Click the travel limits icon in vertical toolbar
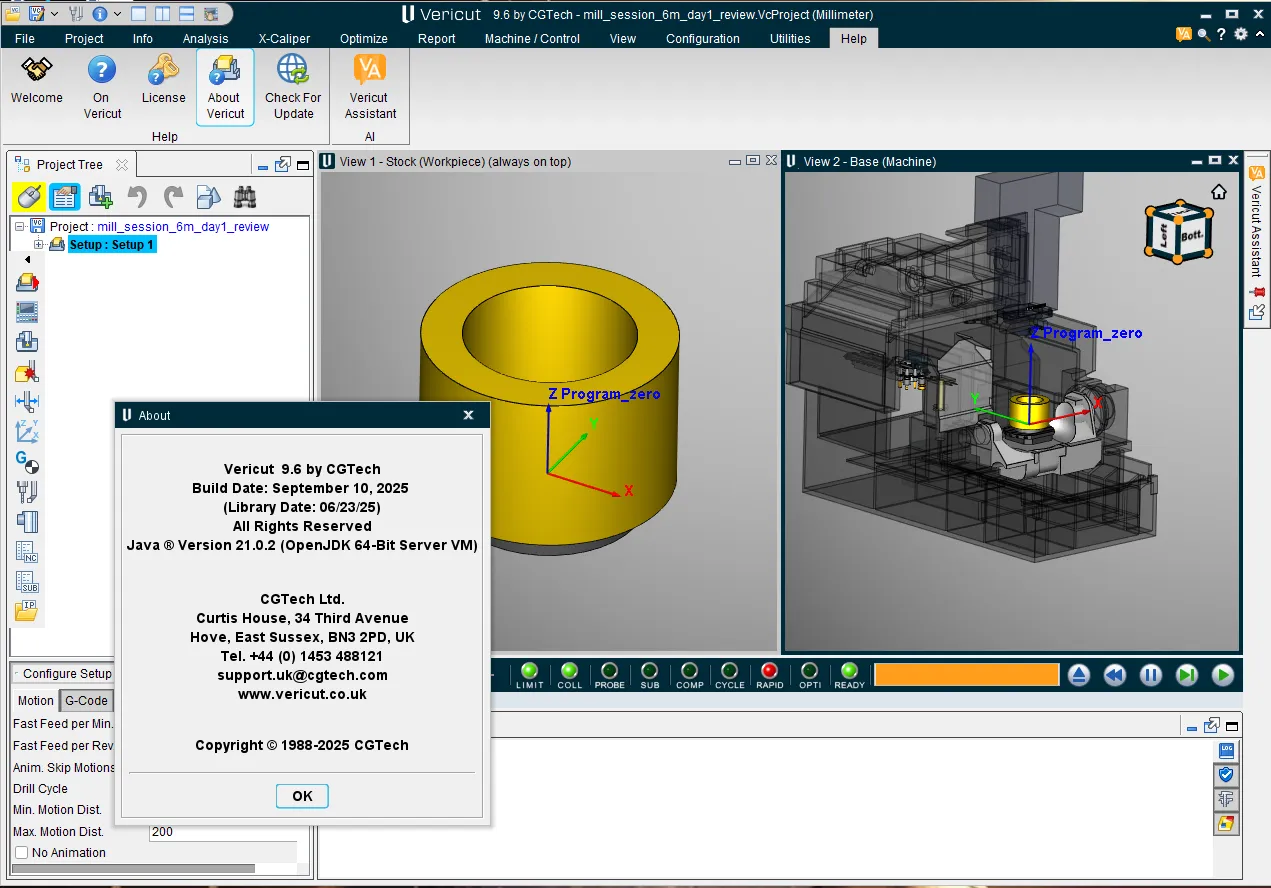 click(x=27, y=402)
